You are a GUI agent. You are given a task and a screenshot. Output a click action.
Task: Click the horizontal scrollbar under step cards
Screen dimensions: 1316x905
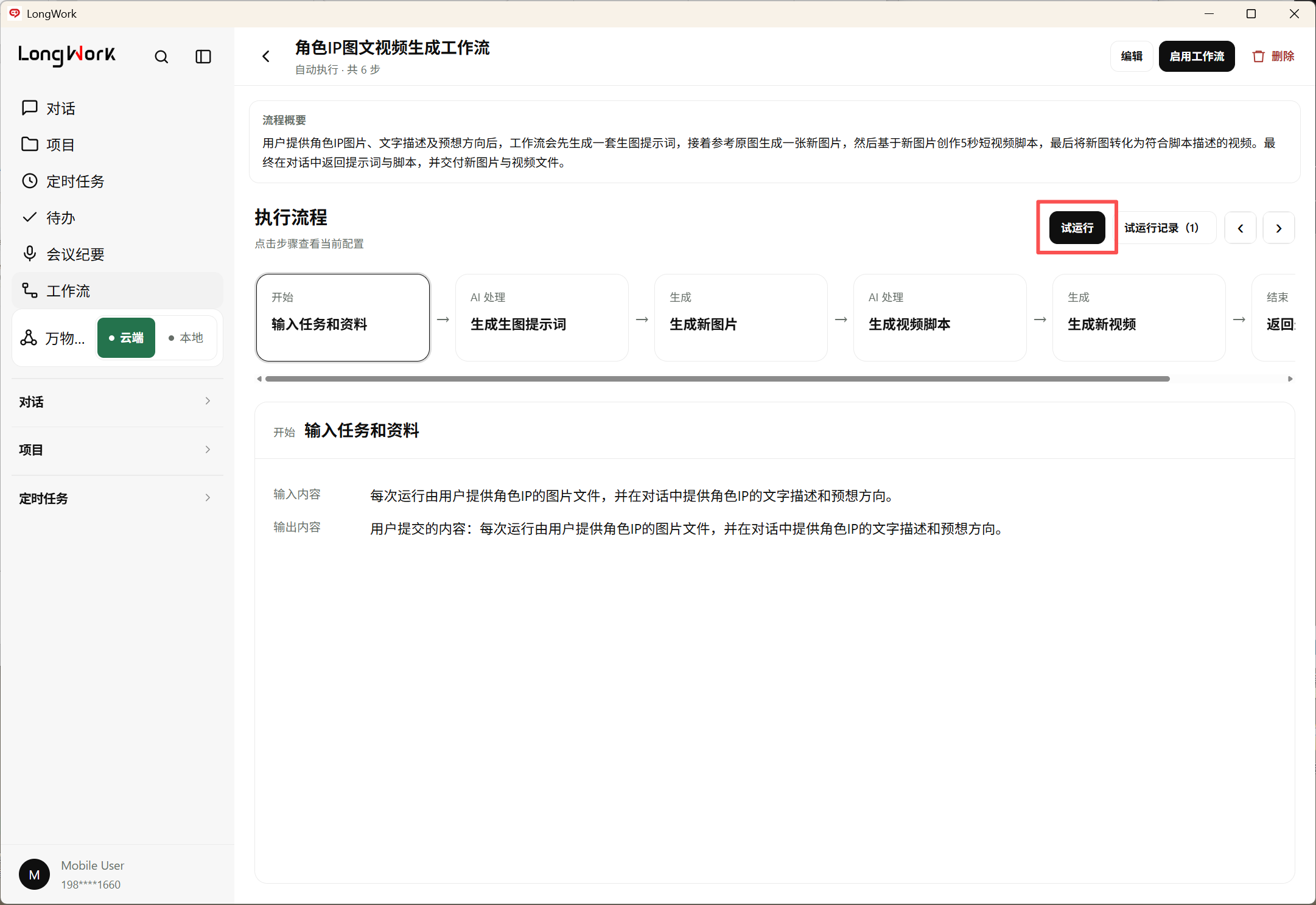pyautogui.click(x=718, y=379)
